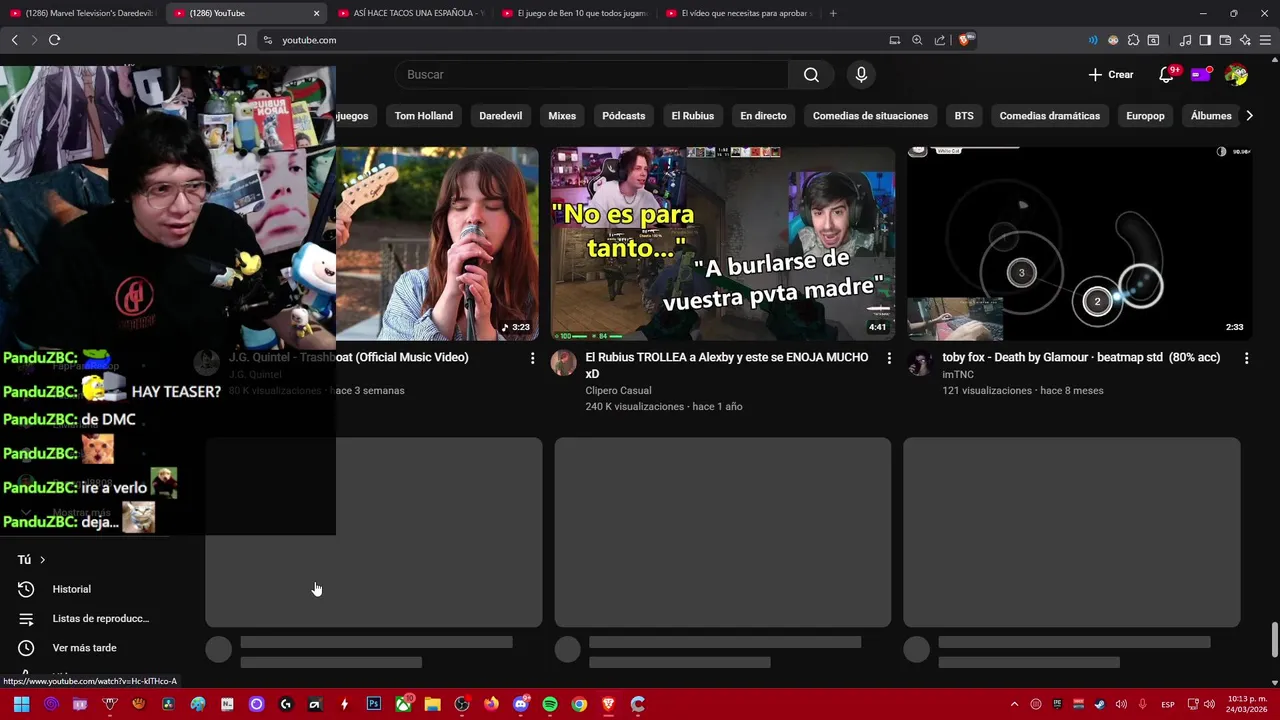Image resolution: width=1280 pixels, height=720 pixels.
Task: Open Spotify from the taskbar
Action: click(550, 704)
